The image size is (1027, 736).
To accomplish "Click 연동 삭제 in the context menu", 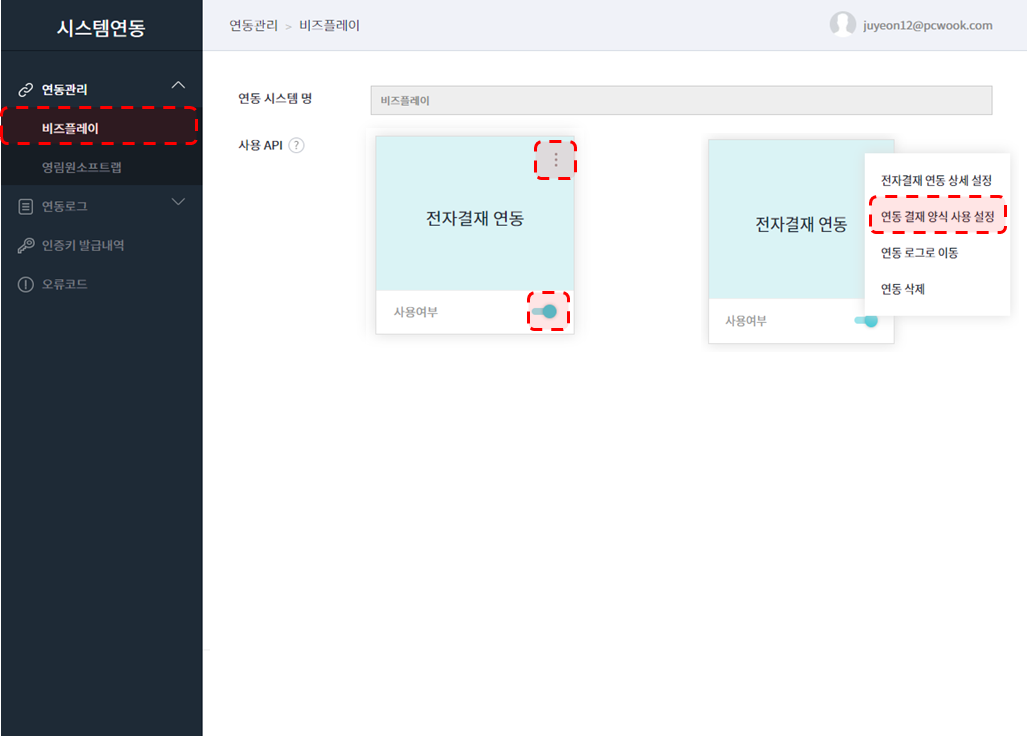I will (903, 289).
